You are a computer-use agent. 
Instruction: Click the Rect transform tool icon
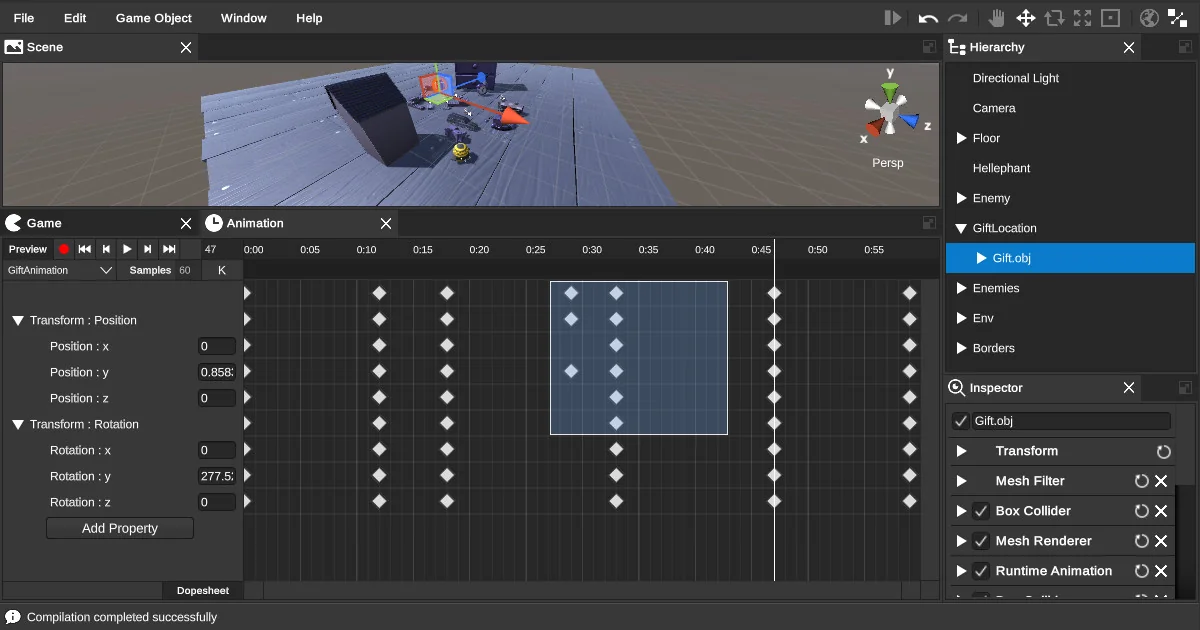pos(1111,17)
